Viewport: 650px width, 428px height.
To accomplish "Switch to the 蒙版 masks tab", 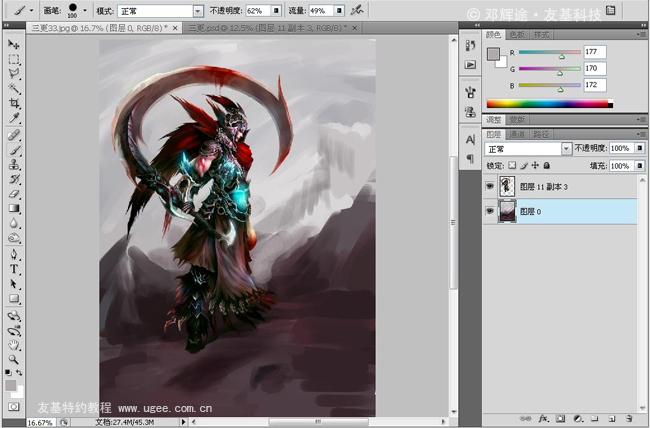I will pos(517,119).
